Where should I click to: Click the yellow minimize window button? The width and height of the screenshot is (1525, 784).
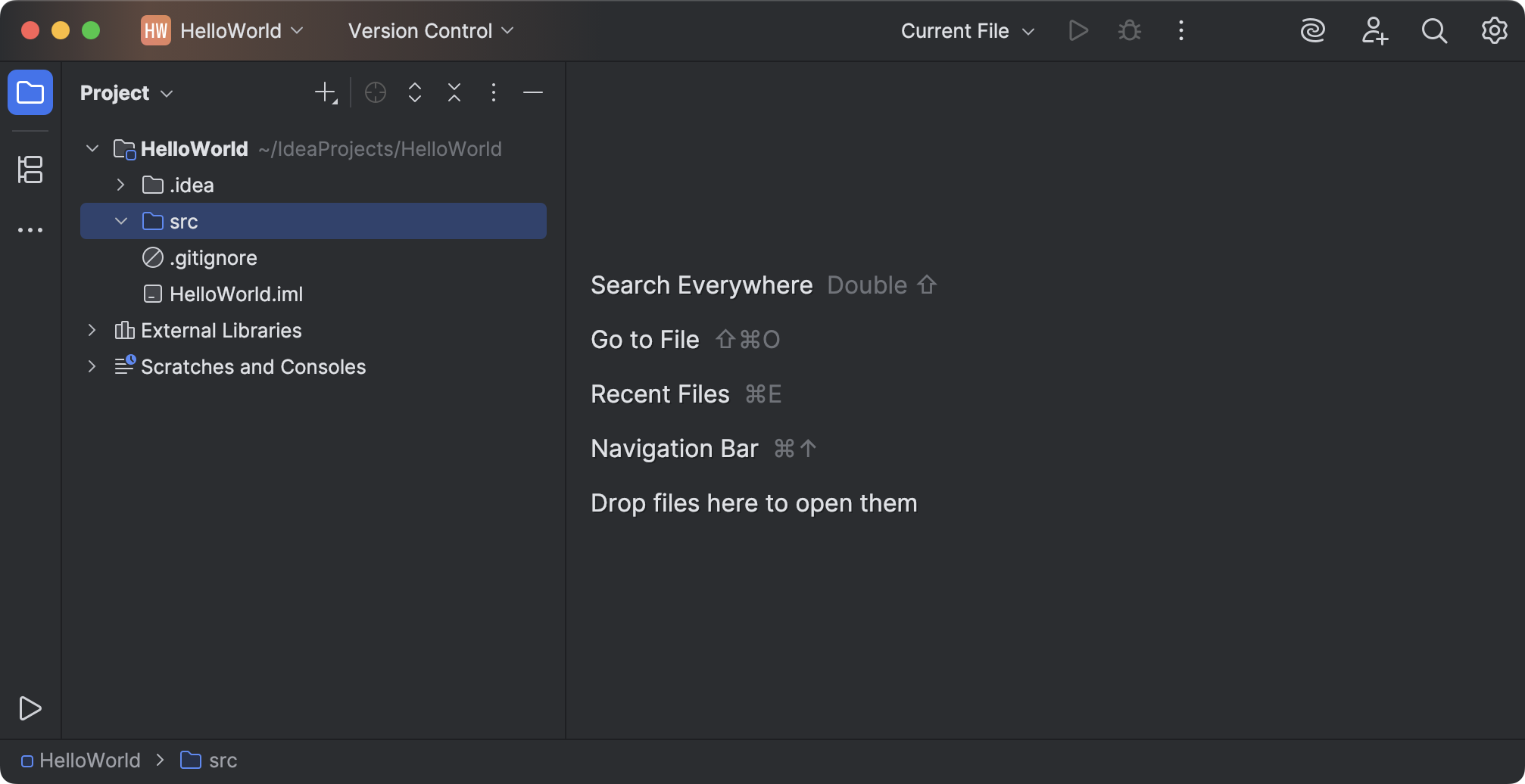click(61, 30)
